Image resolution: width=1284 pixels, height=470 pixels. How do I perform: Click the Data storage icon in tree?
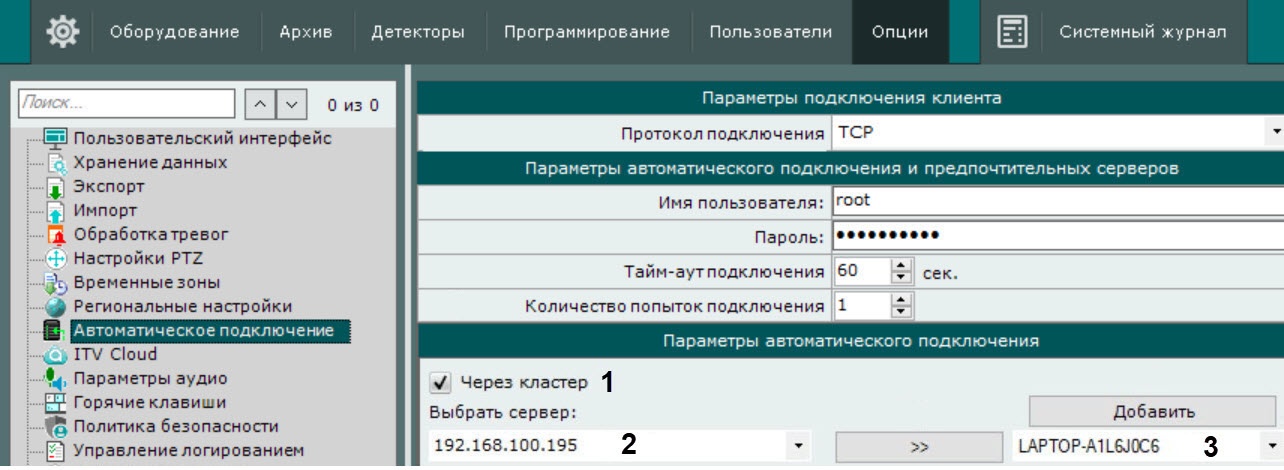point(56,163)
